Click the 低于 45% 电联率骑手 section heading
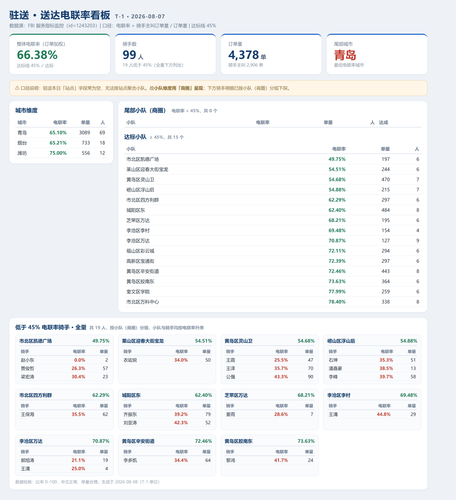This screenshot has height=500, width=456. 51,327
